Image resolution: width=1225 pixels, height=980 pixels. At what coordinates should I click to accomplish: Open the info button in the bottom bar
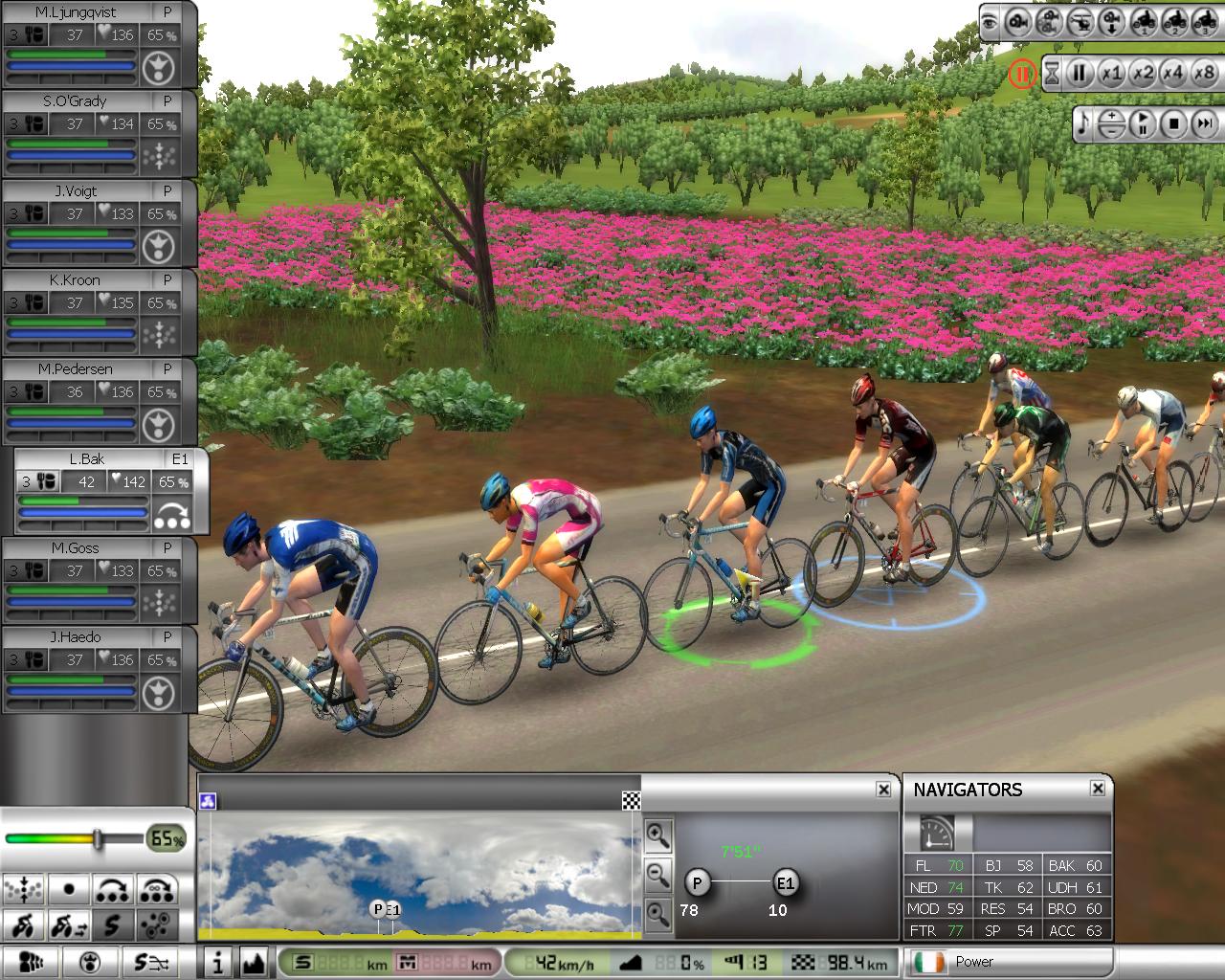coord(218,962)
